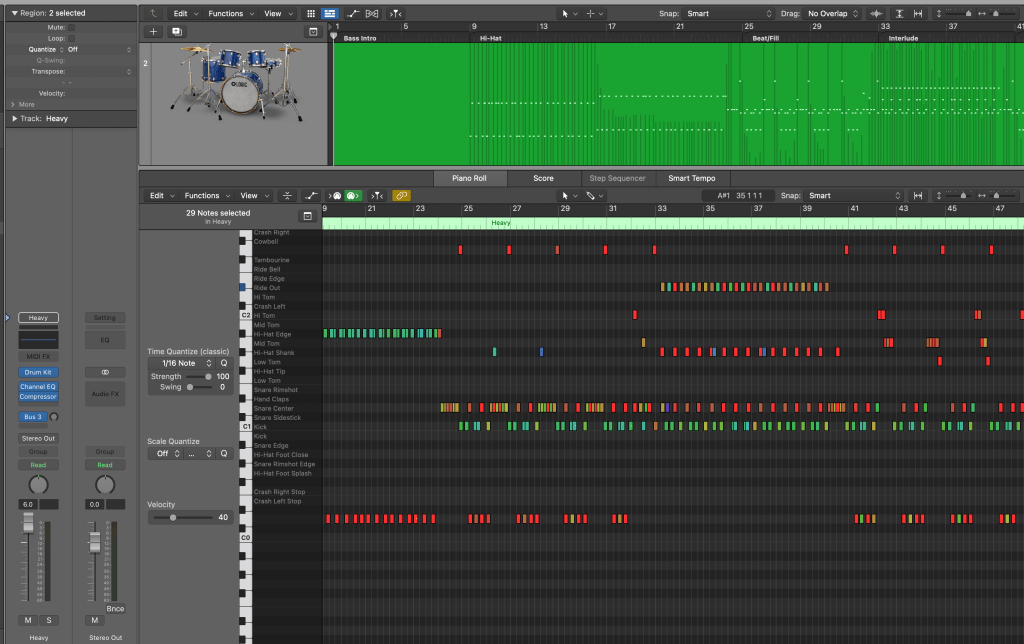Click the collapse mode icon in Piano Roll

point(288,196)
